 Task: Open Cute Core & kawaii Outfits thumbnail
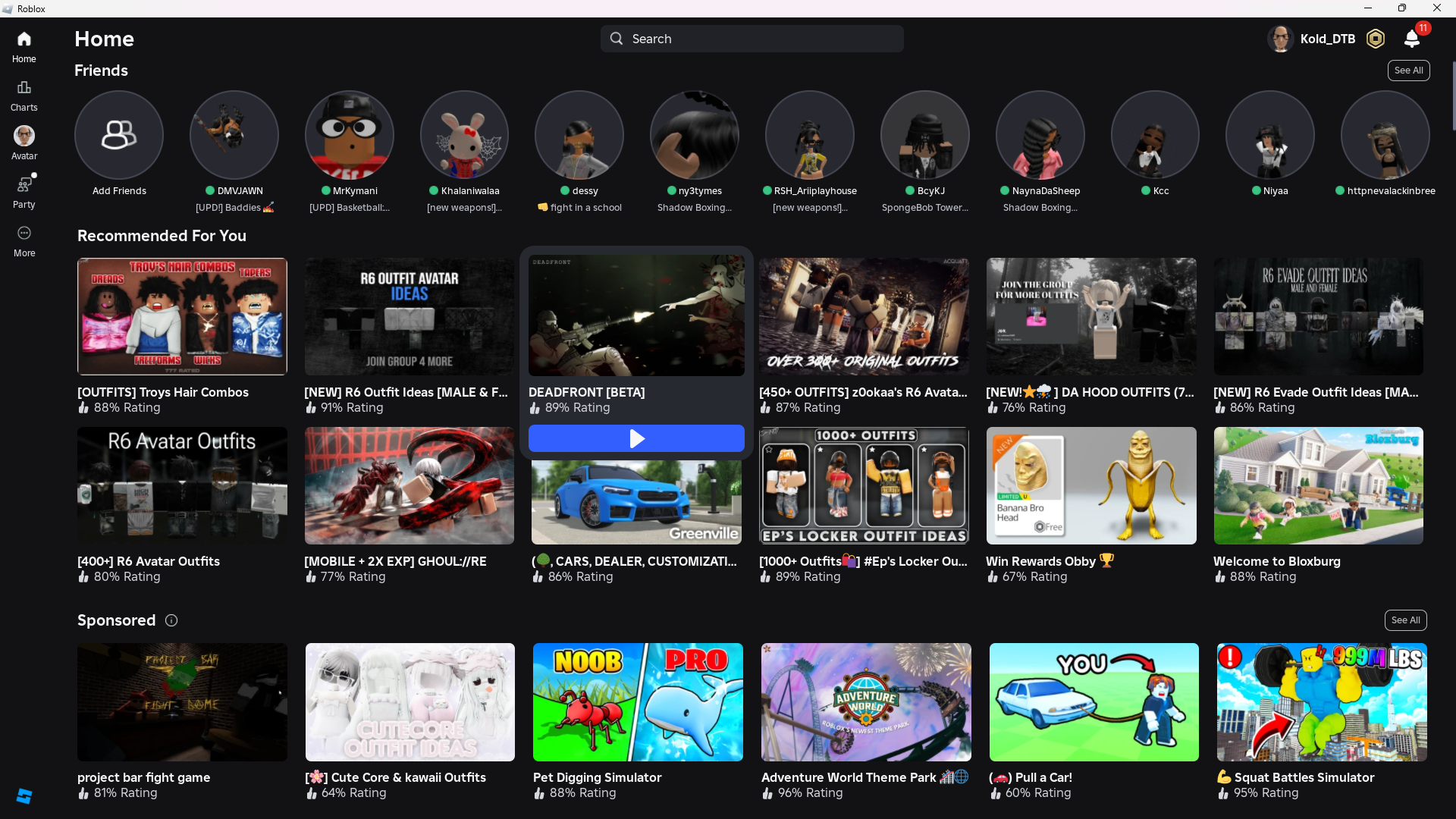[410, 702]
